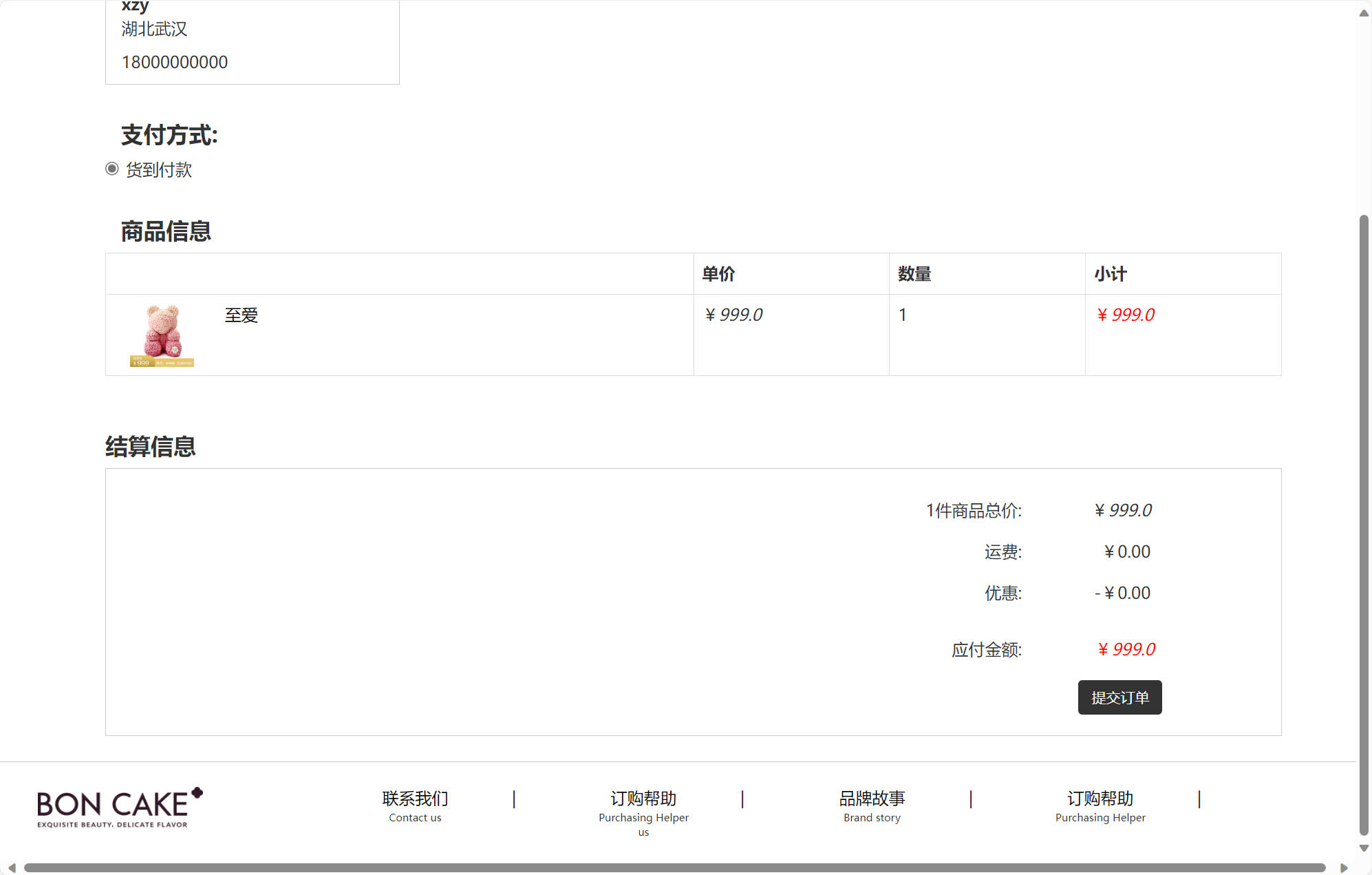Click the vertical scrollbar up arrow
This screenshot has width=1372, height=875.
[1364, 13]
